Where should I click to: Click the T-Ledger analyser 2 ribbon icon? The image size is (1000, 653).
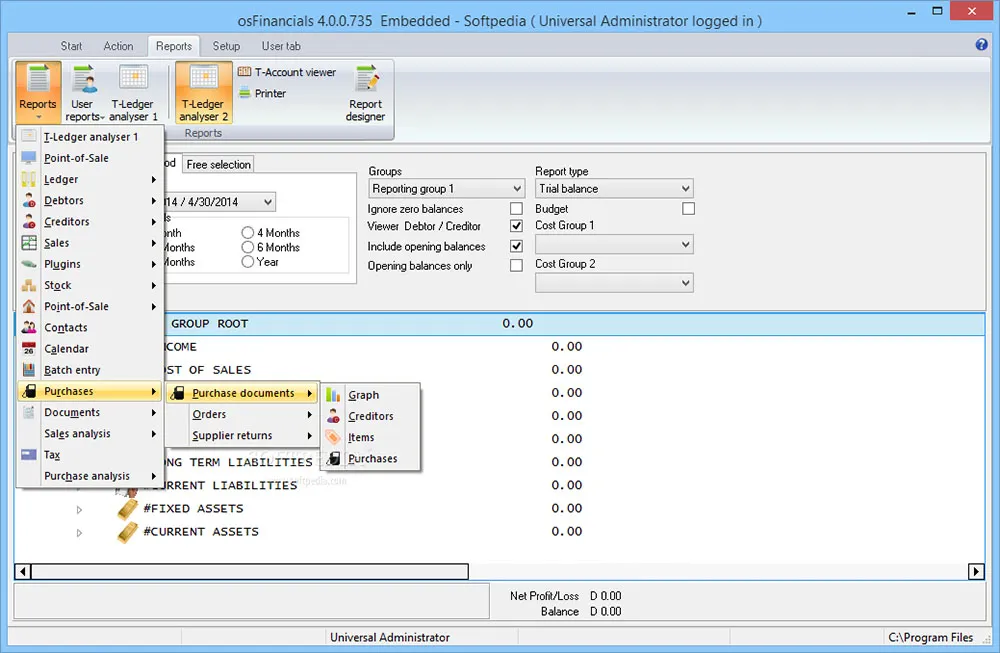point(204,92)
